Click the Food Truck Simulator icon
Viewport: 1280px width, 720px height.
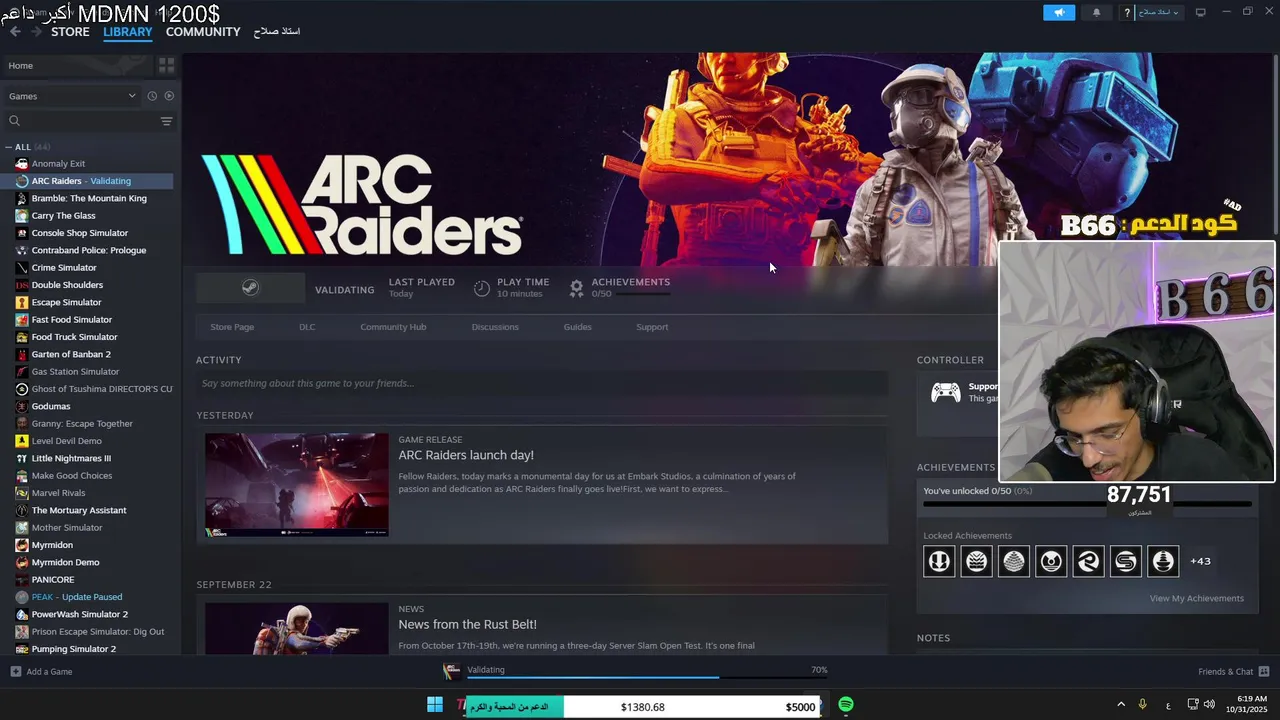pyautogui.click(x=22, y=337)
